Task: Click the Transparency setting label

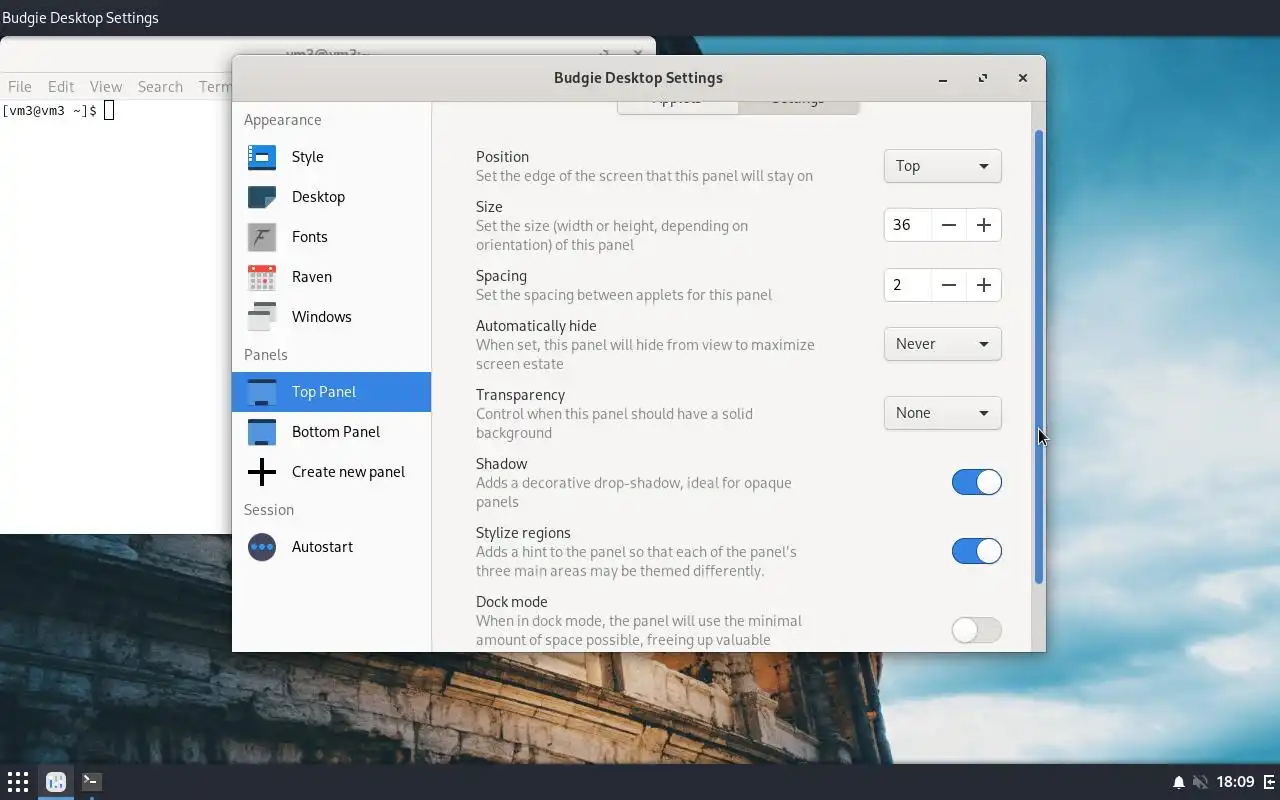Action: (520, 395)
